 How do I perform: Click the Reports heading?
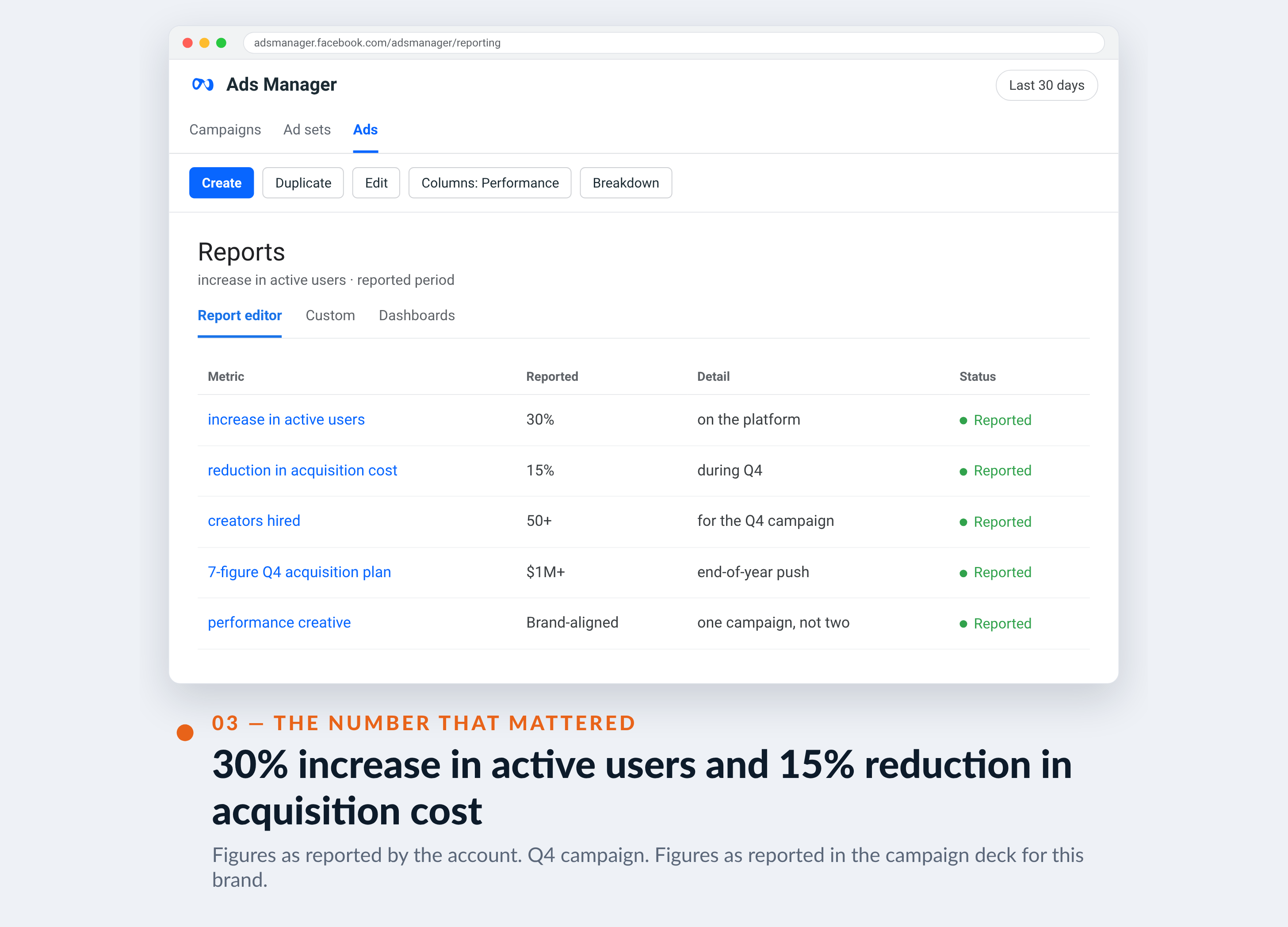click(241, 252)
